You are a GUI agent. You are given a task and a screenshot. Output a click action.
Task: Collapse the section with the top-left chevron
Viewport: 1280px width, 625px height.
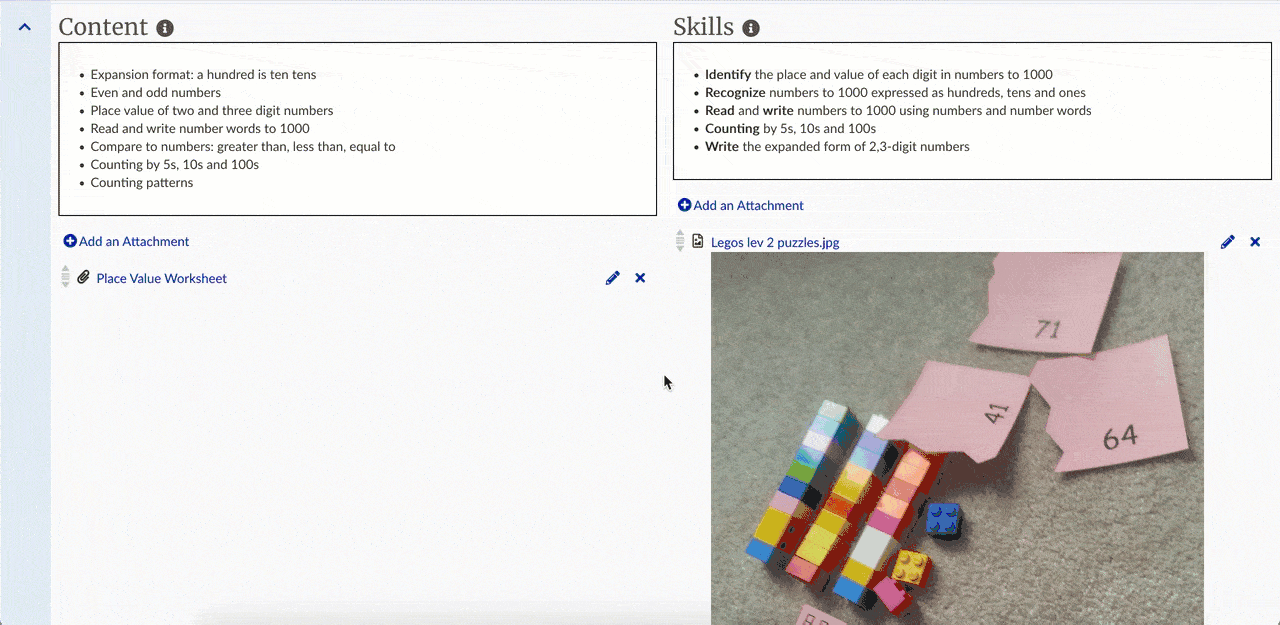tap(25, 27)
